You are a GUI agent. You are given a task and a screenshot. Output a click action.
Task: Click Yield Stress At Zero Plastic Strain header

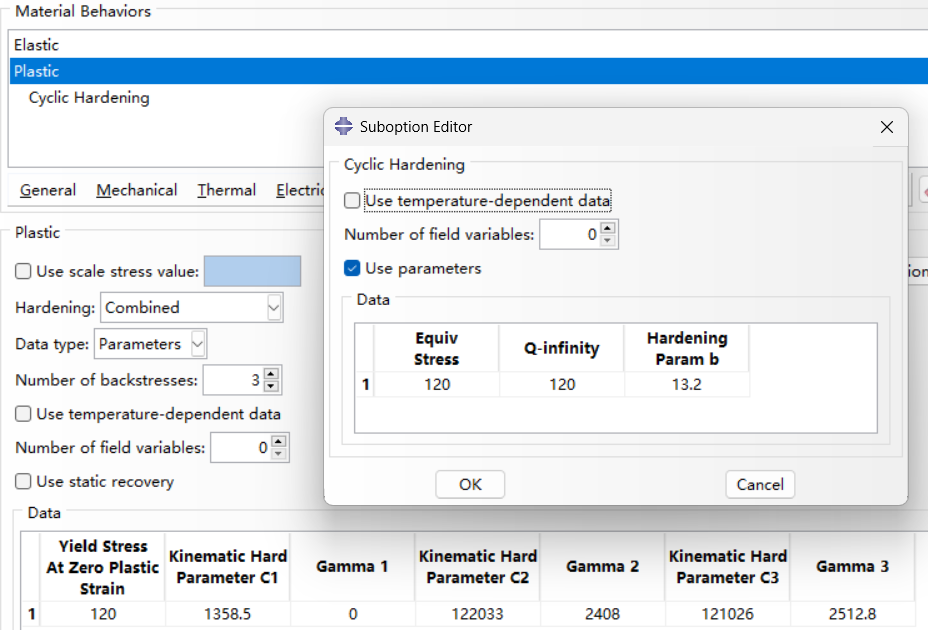[102, 567]
